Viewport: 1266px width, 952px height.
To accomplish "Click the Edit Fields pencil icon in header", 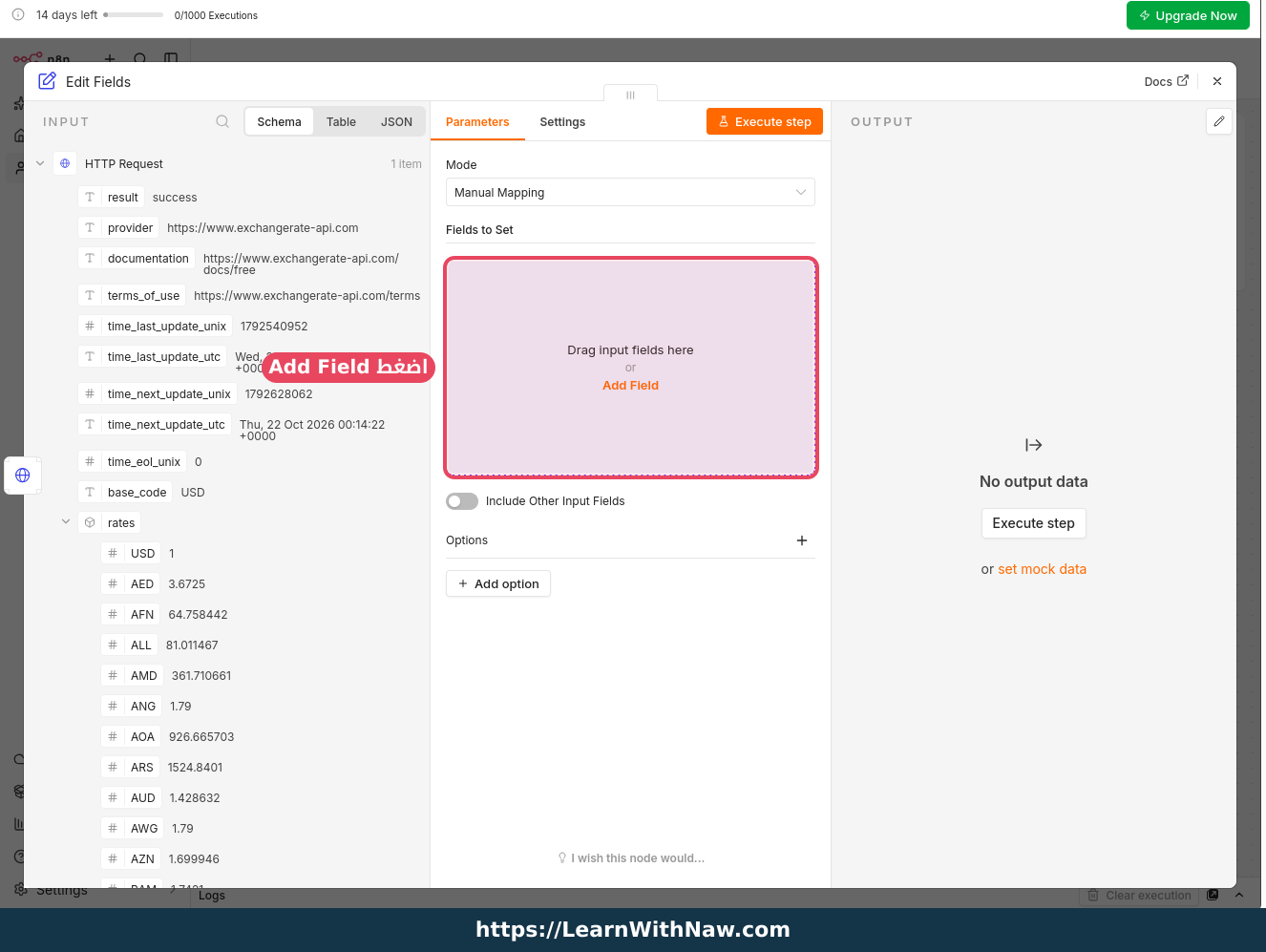I will tap(47, 81).
